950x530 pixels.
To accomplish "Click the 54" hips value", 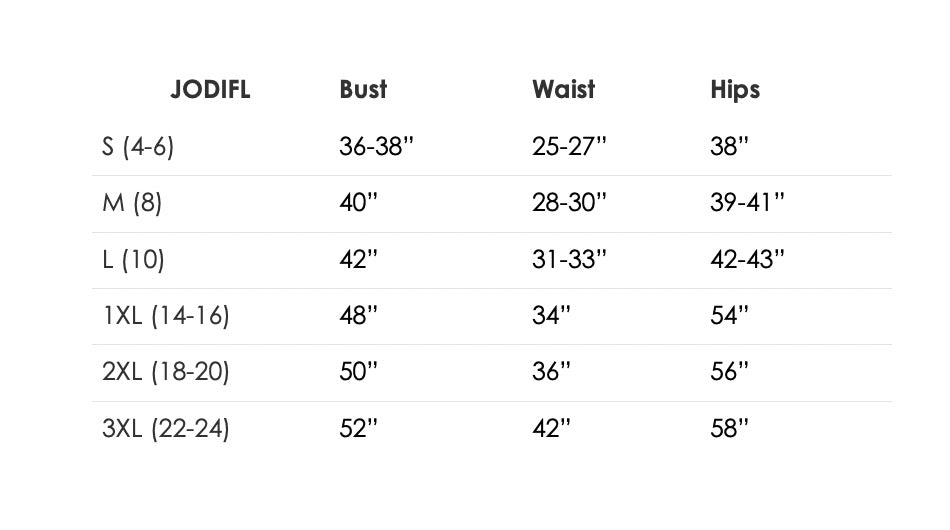I will tap(729, 316).
